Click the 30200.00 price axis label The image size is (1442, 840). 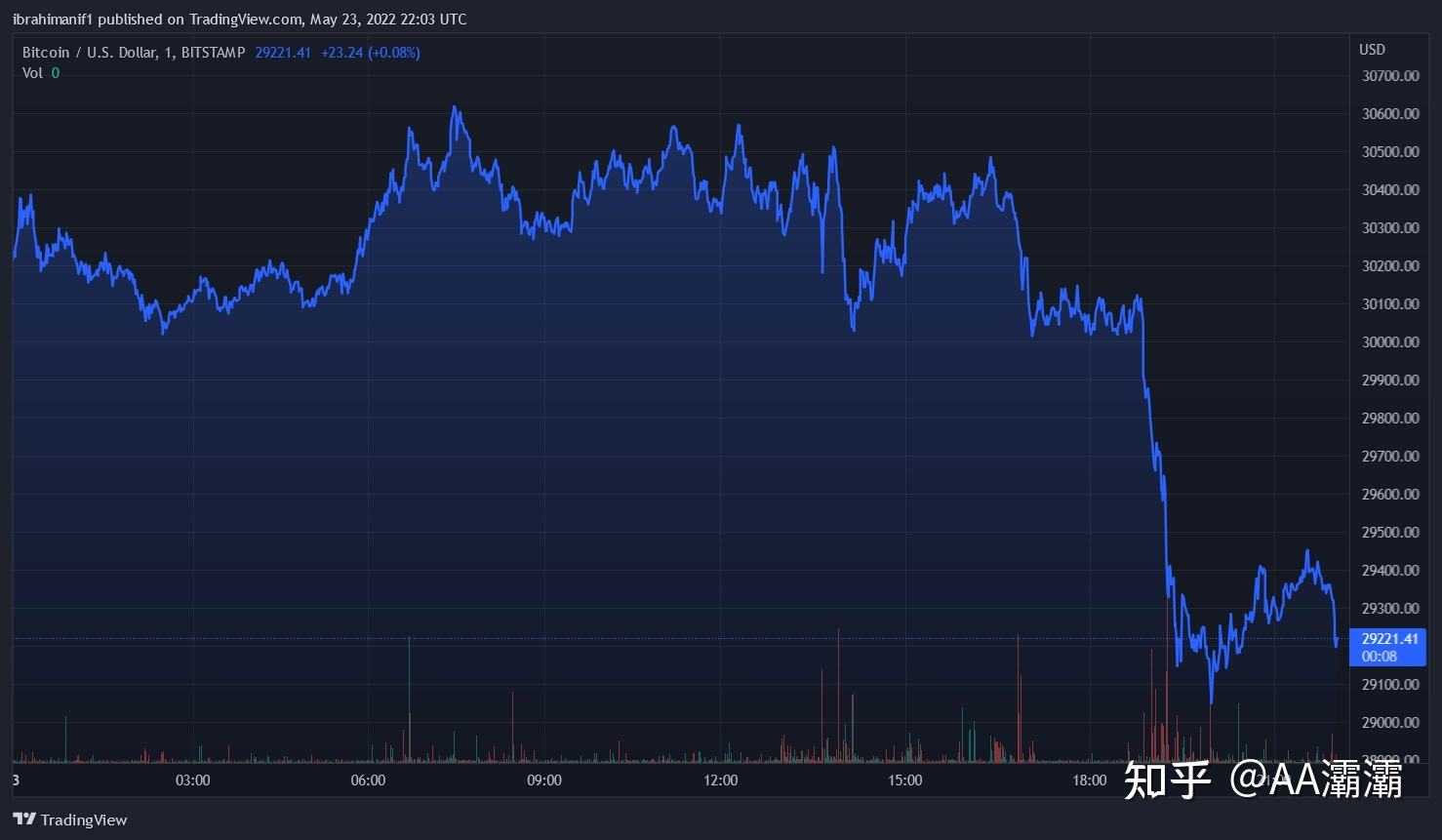1390,266
